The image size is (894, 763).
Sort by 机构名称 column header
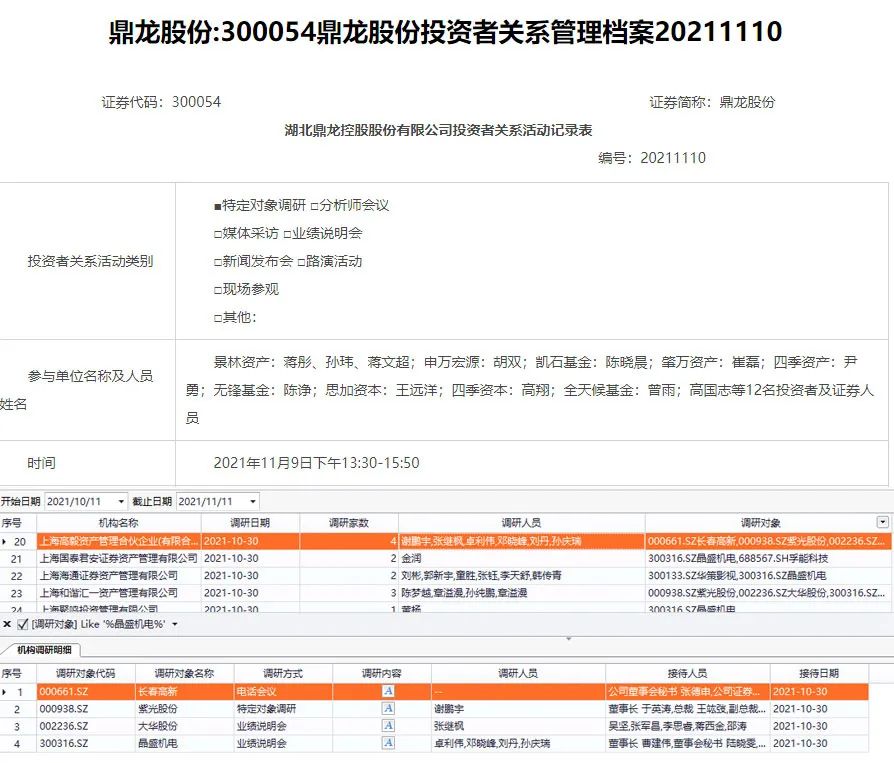tap(119, 522)
